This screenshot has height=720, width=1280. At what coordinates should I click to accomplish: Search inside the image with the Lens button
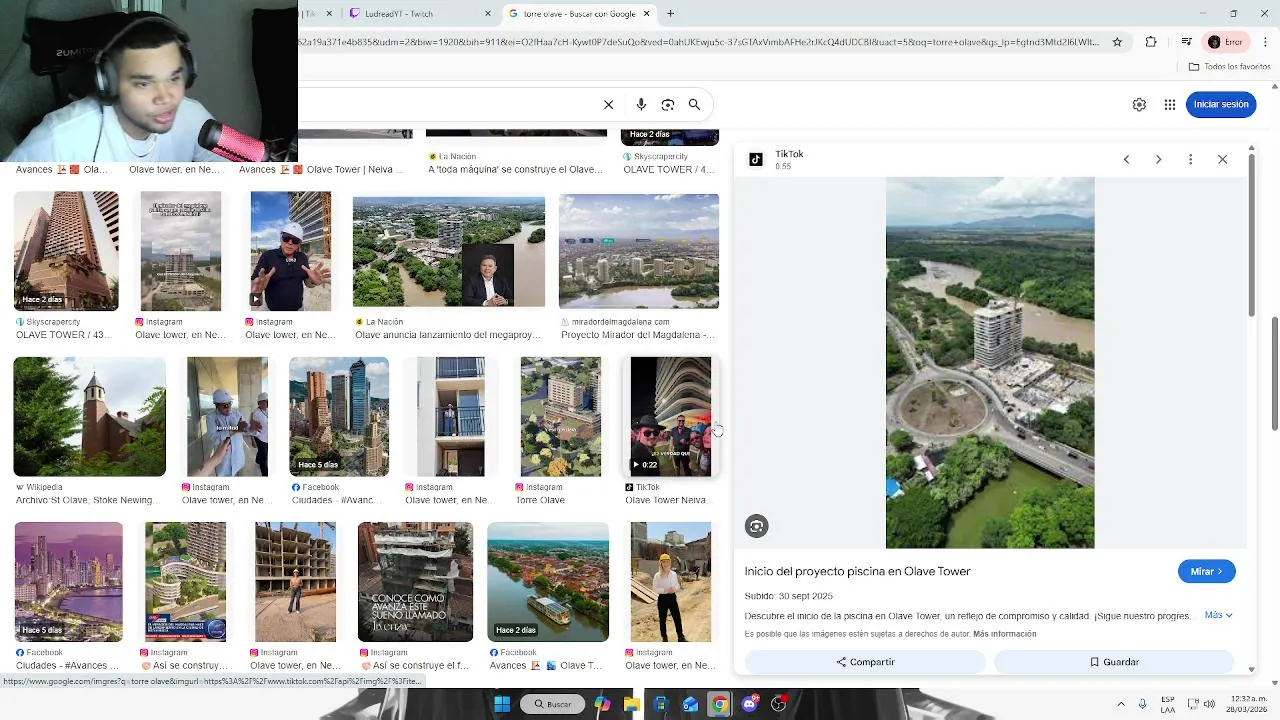[757, 527]
